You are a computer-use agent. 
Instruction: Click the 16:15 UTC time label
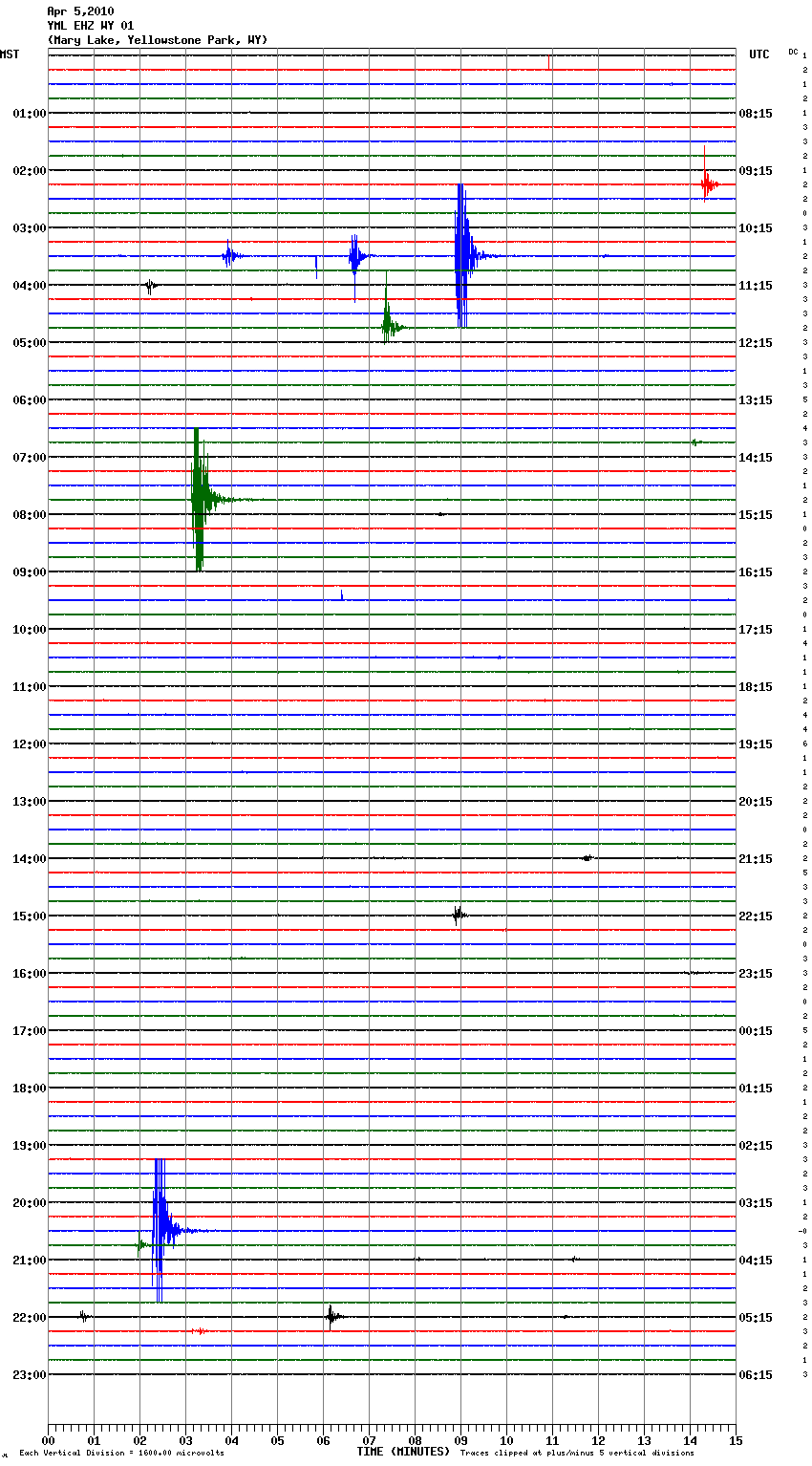[756, 572]
